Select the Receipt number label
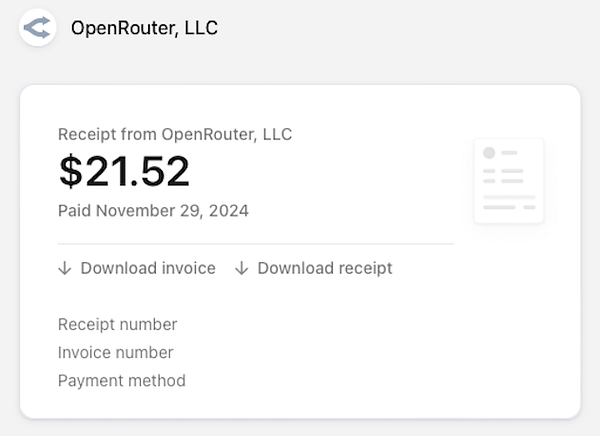Image resolution: width=600 pixels, height=436 pixels. 117,324
